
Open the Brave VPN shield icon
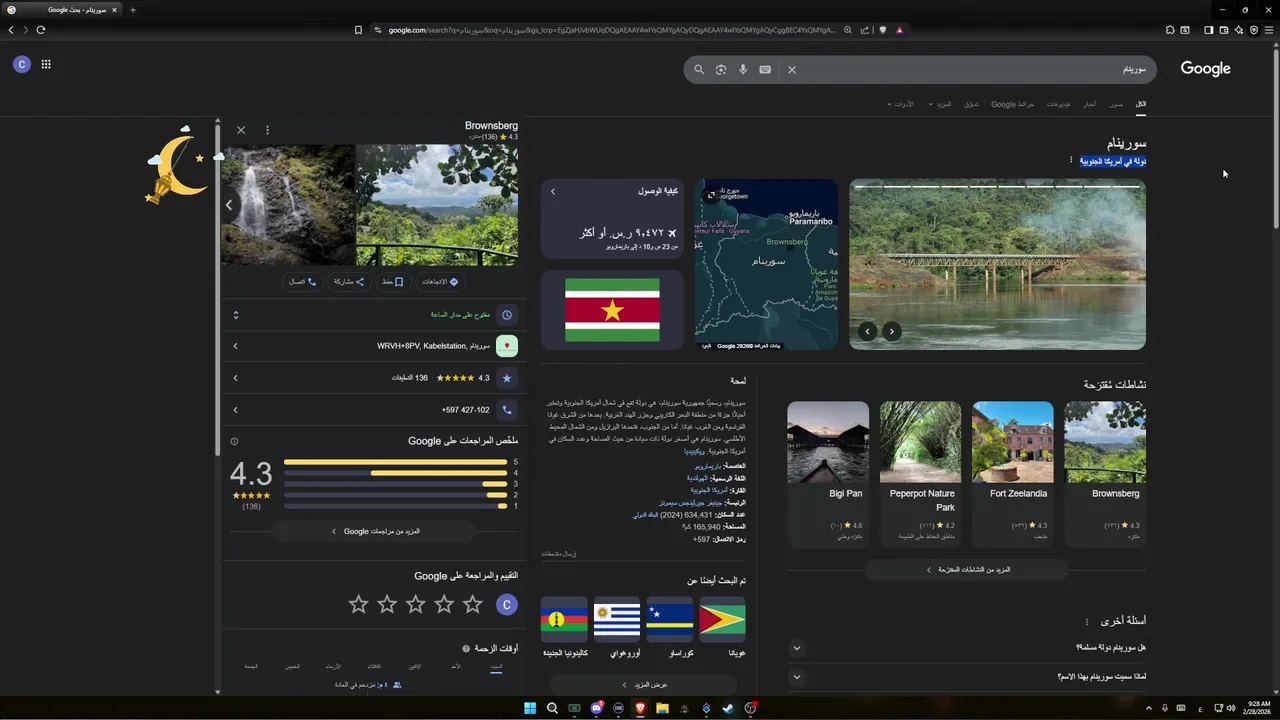coord(1254,30)
